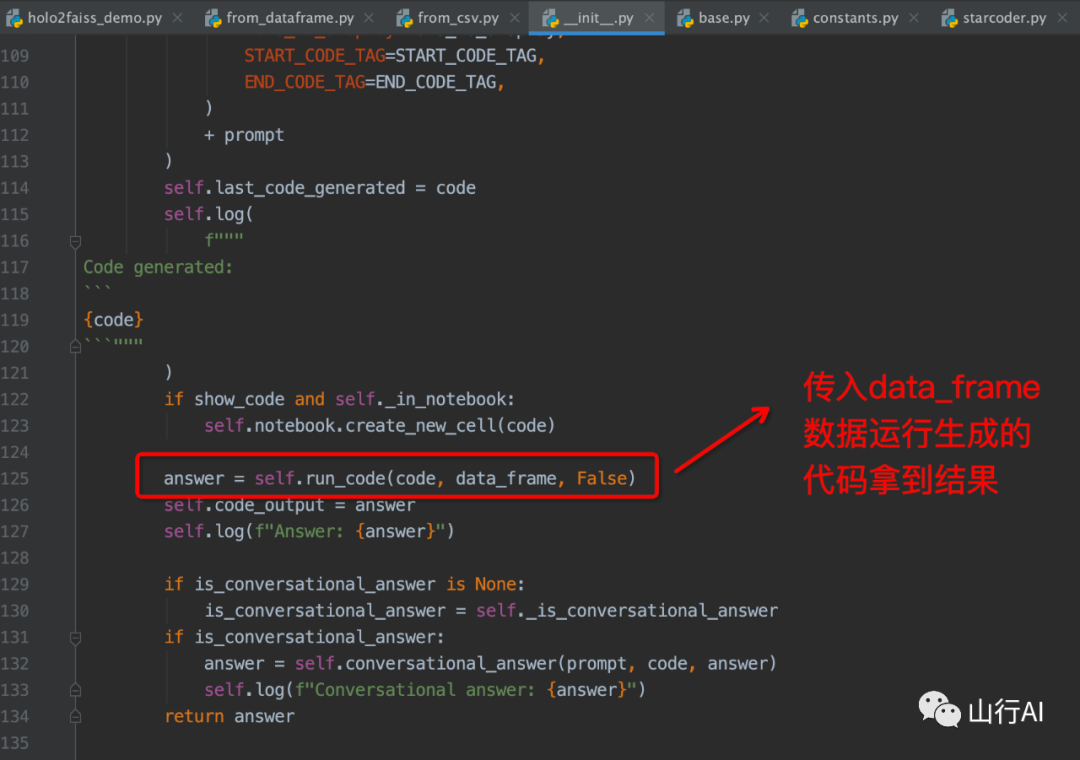Toggle the fold marker at line 134

[x=76, y=717]
